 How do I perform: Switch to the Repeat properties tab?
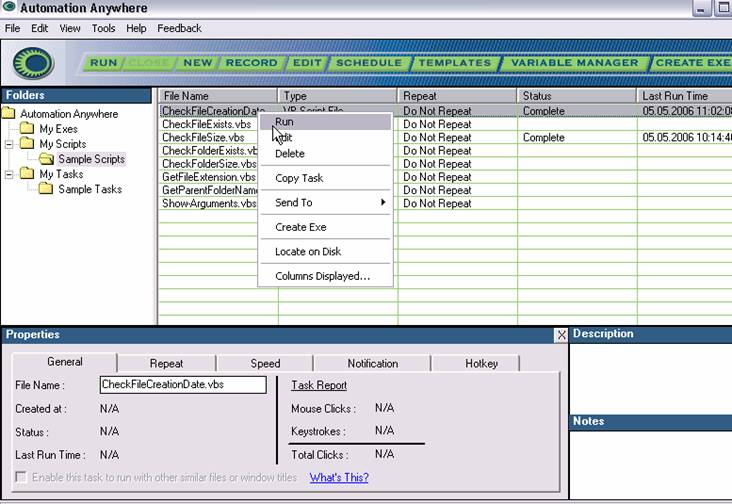tap(166, 364)
